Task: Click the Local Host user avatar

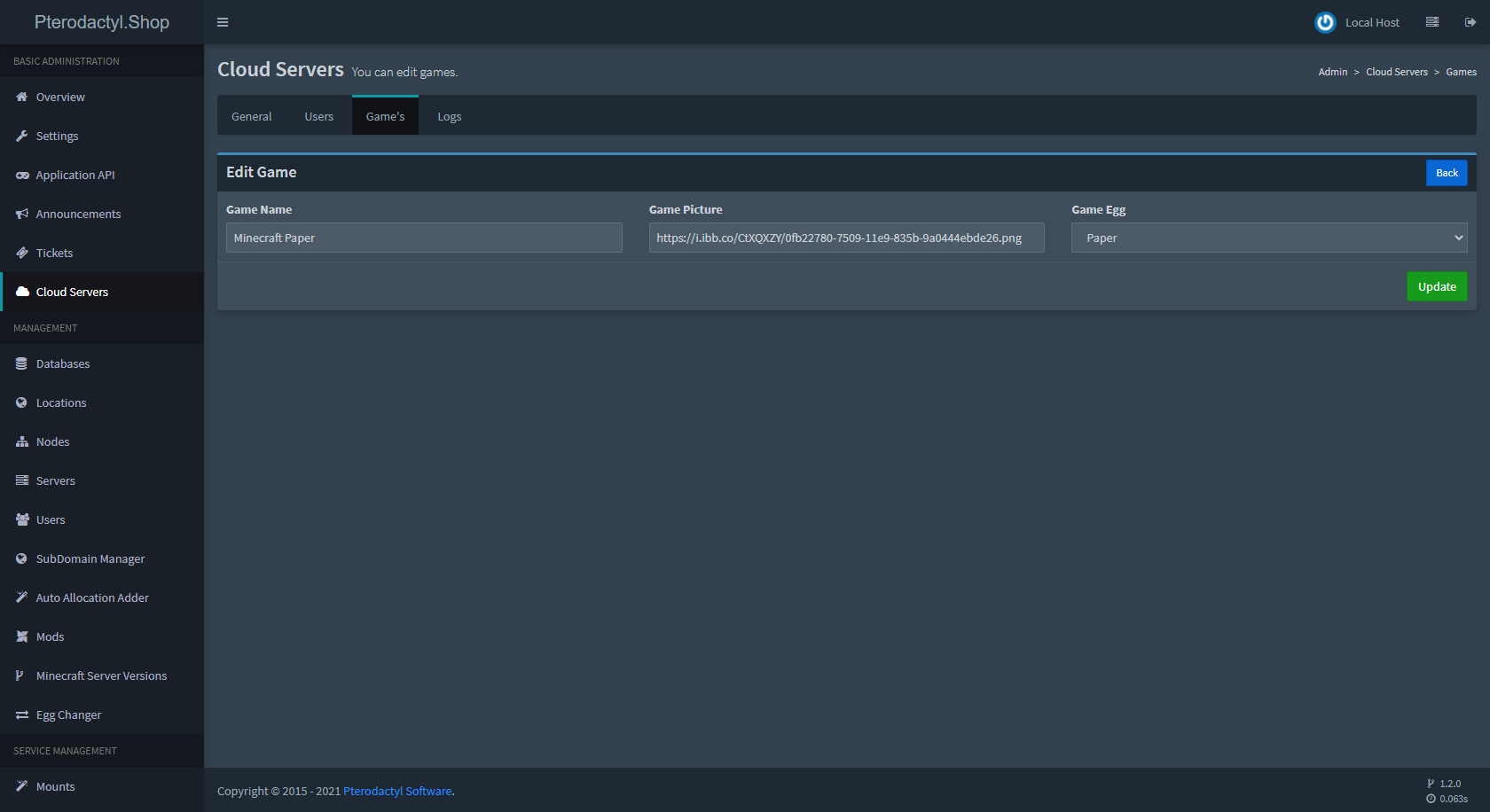Action: pyautogui.click(x=1325, y=22)
